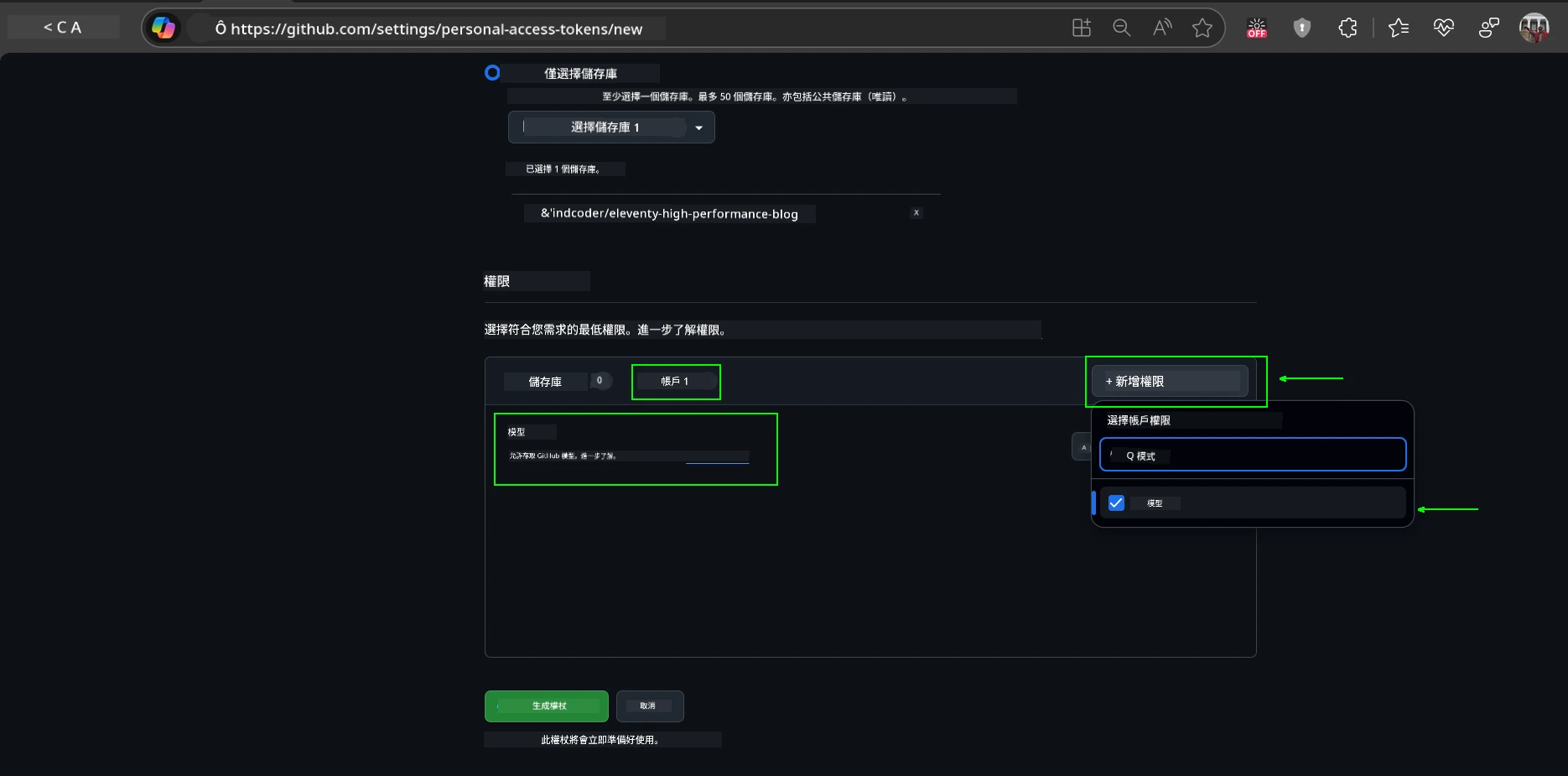1568x776 pixels.
Task: Click the 生成權杖 green button
Action: [x=546, y=706]
